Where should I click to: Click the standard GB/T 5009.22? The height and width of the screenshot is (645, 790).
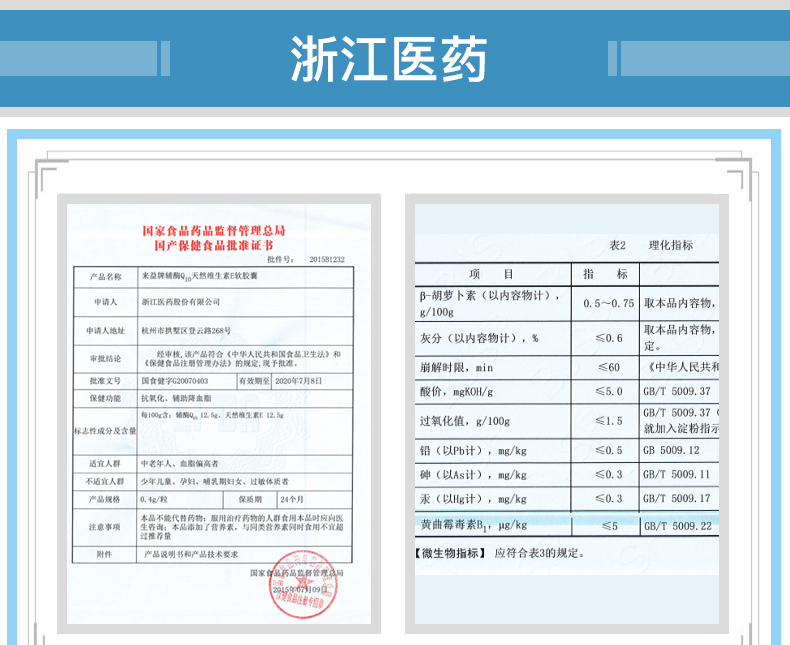pos(678,526)
